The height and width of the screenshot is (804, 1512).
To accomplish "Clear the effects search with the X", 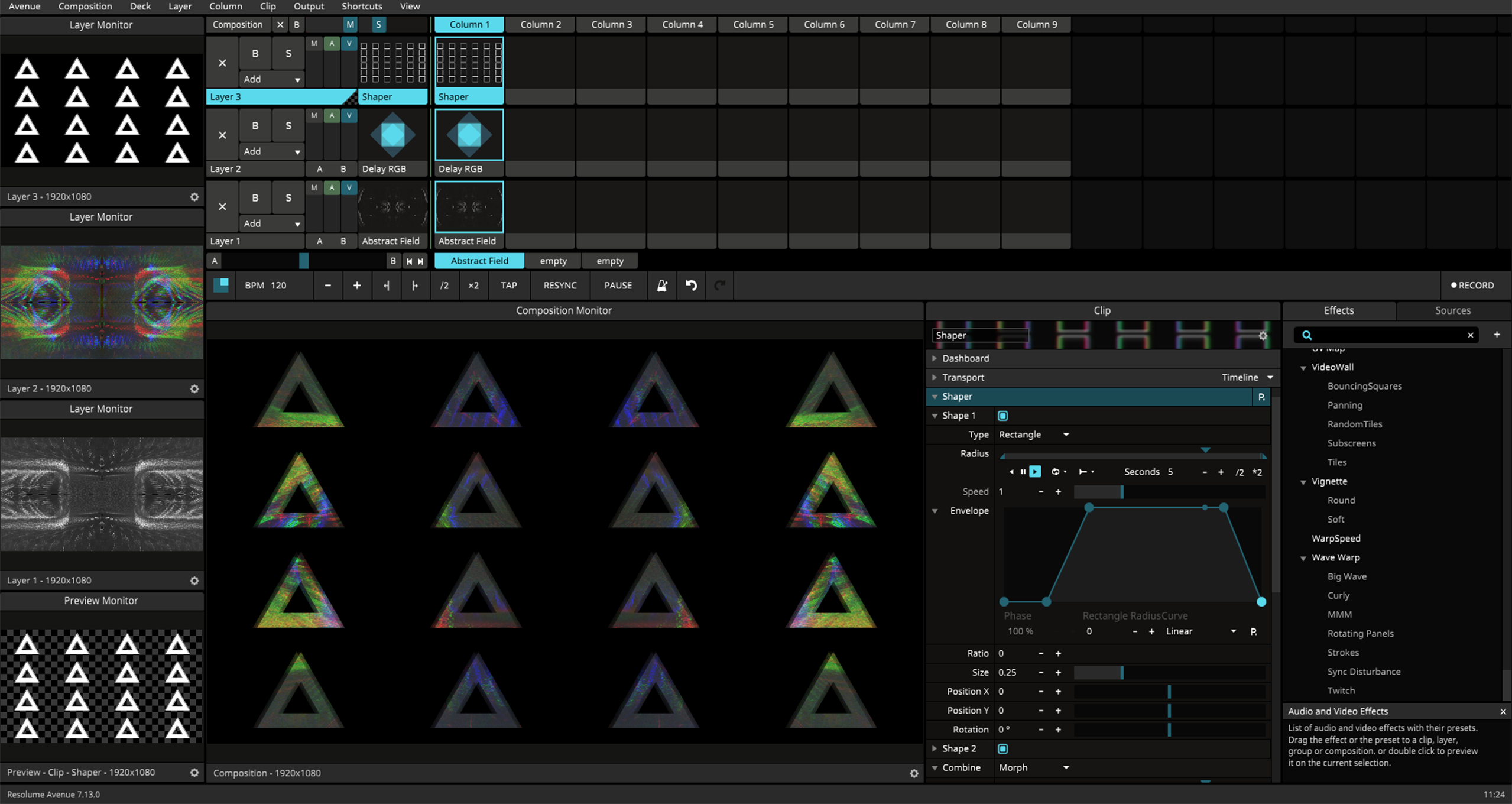I will [1471, 335].
